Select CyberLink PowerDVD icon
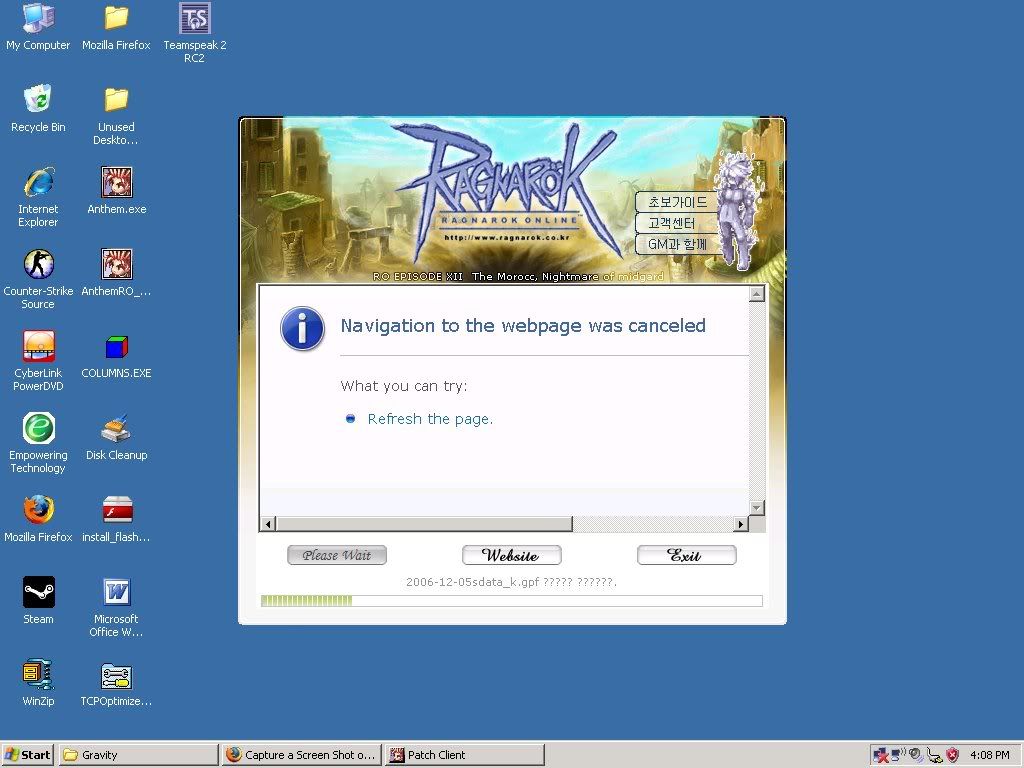 (x=38, y=360)
